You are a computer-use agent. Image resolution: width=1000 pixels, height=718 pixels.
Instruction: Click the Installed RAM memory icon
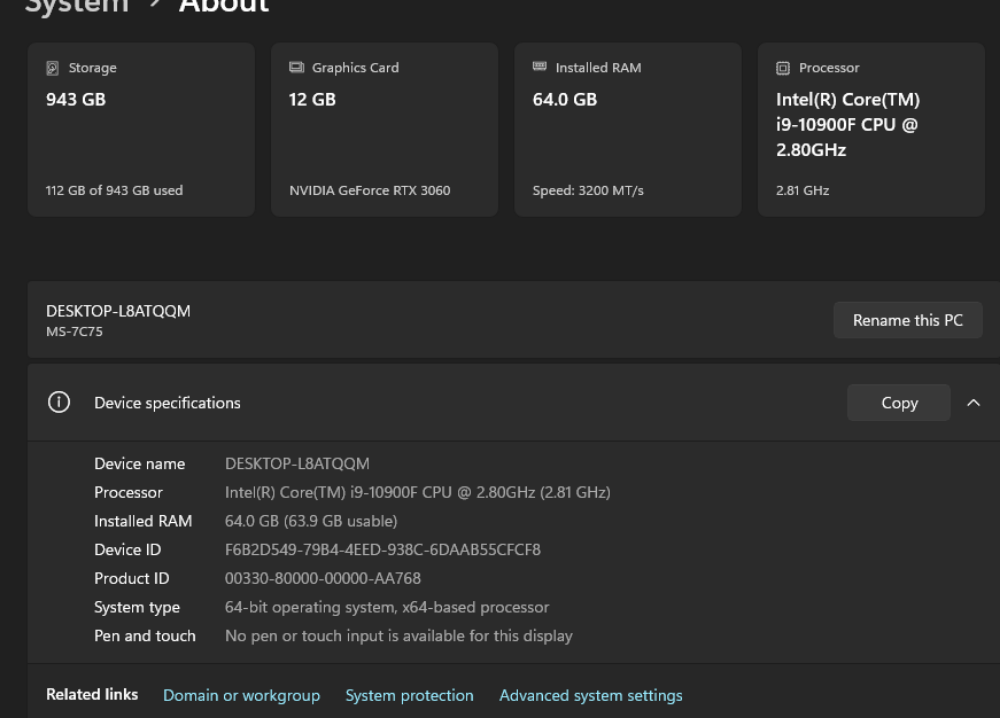[x=540, y=66]
